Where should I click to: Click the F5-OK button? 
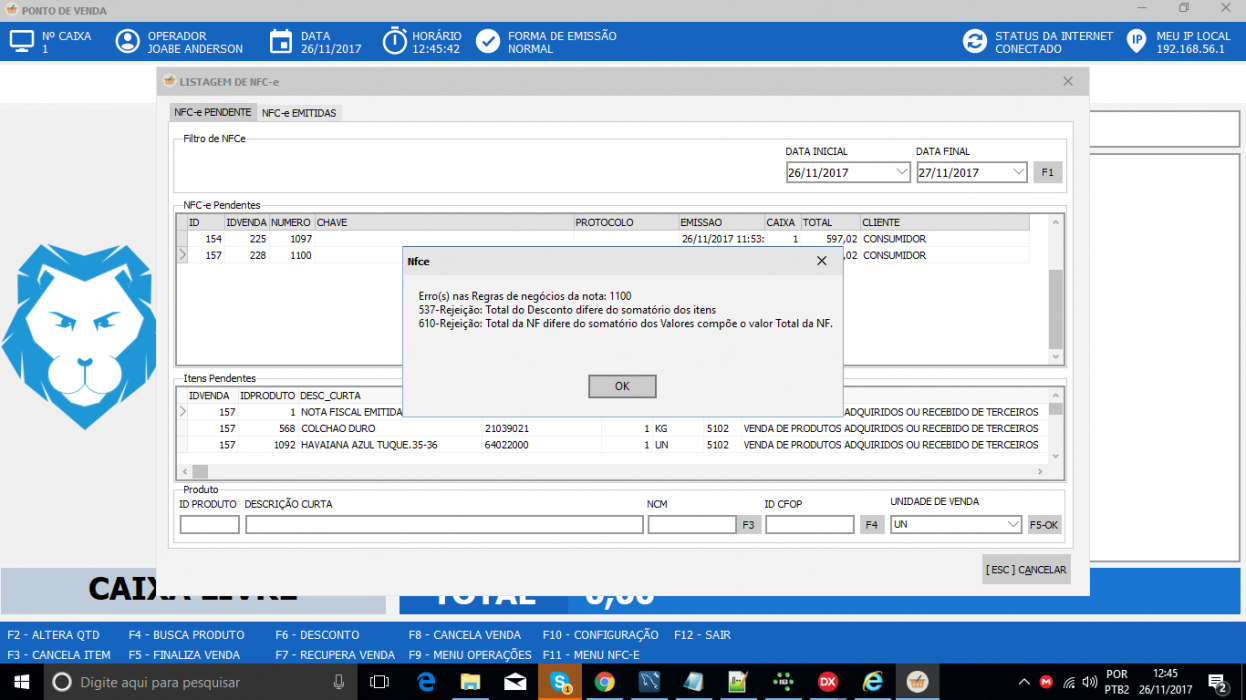(1044, 524)
